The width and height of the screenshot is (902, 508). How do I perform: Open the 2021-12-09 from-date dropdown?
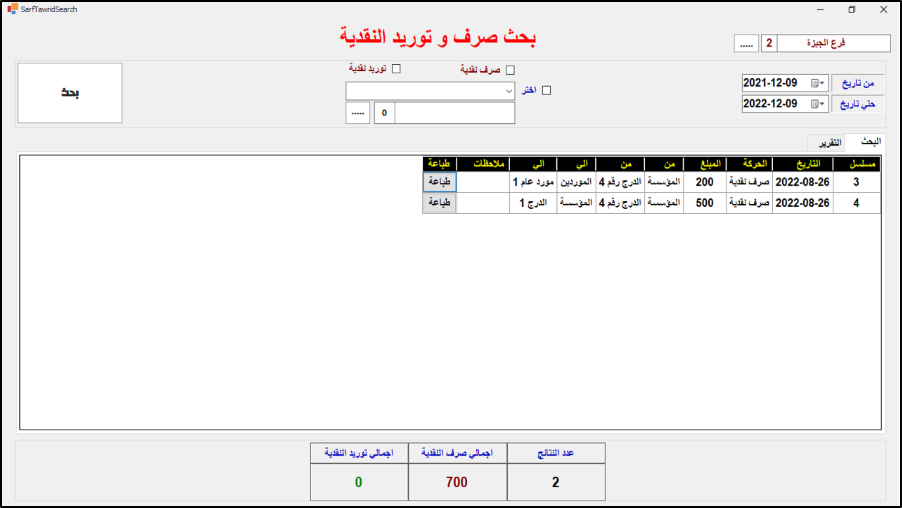point(823,83)
